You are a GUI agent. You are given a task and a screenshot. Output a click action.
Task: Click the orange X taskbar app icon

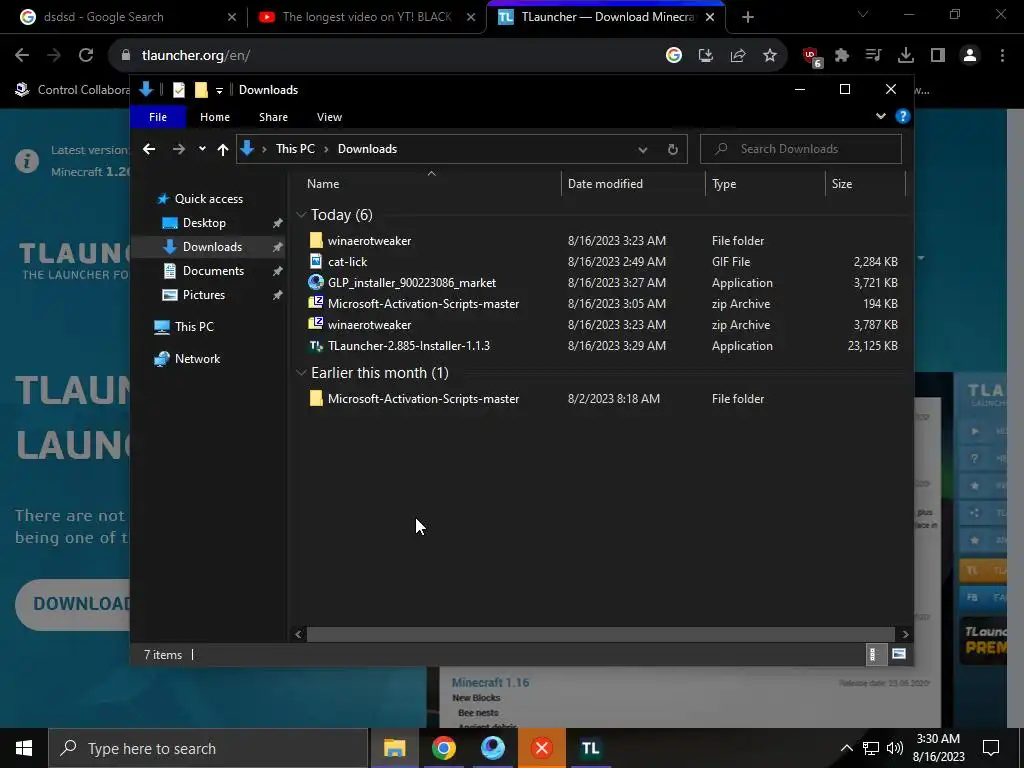pos(541,748)
